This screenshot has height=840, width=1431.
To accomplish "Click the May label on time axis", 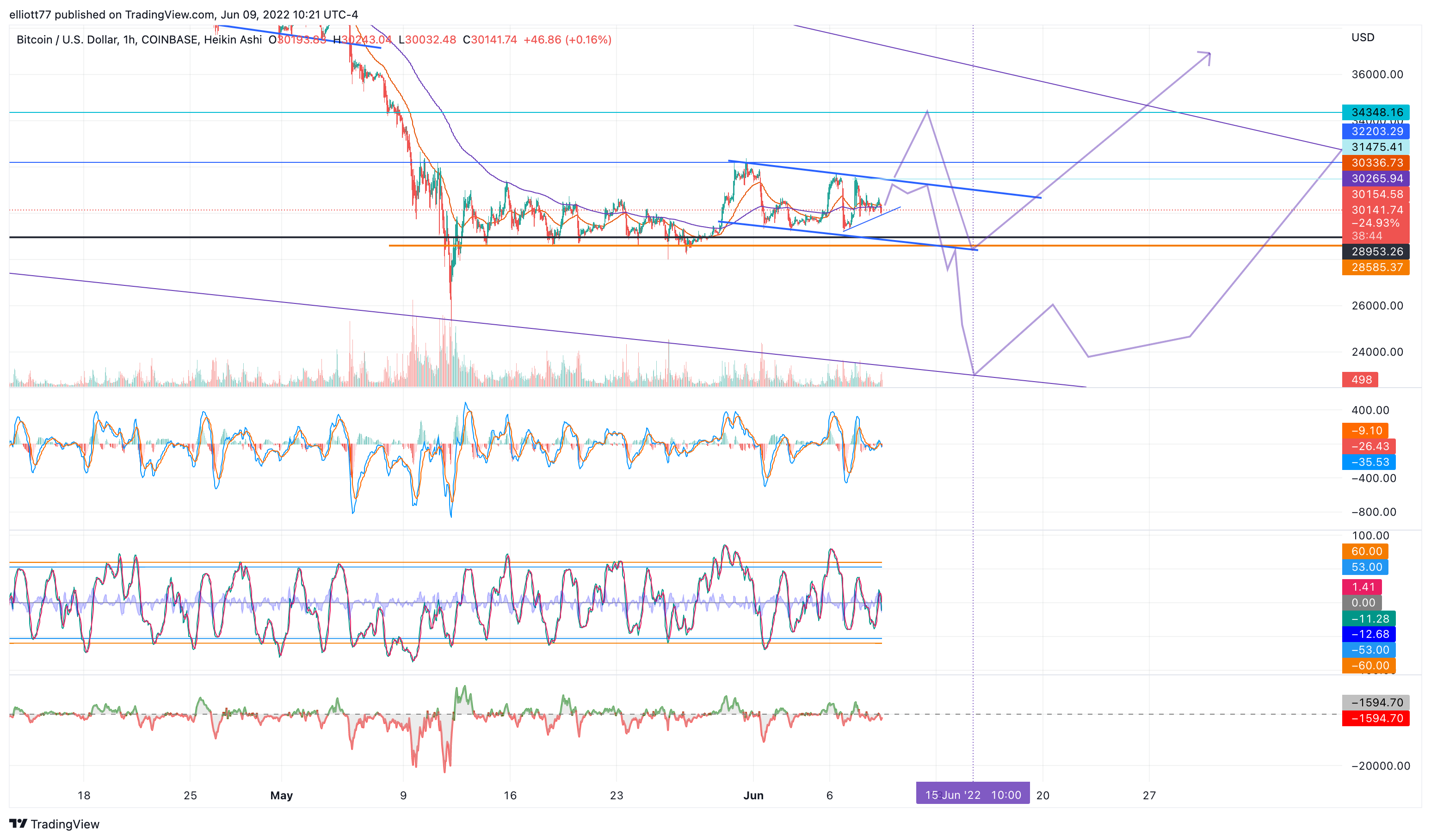I will tap(281, 796).
